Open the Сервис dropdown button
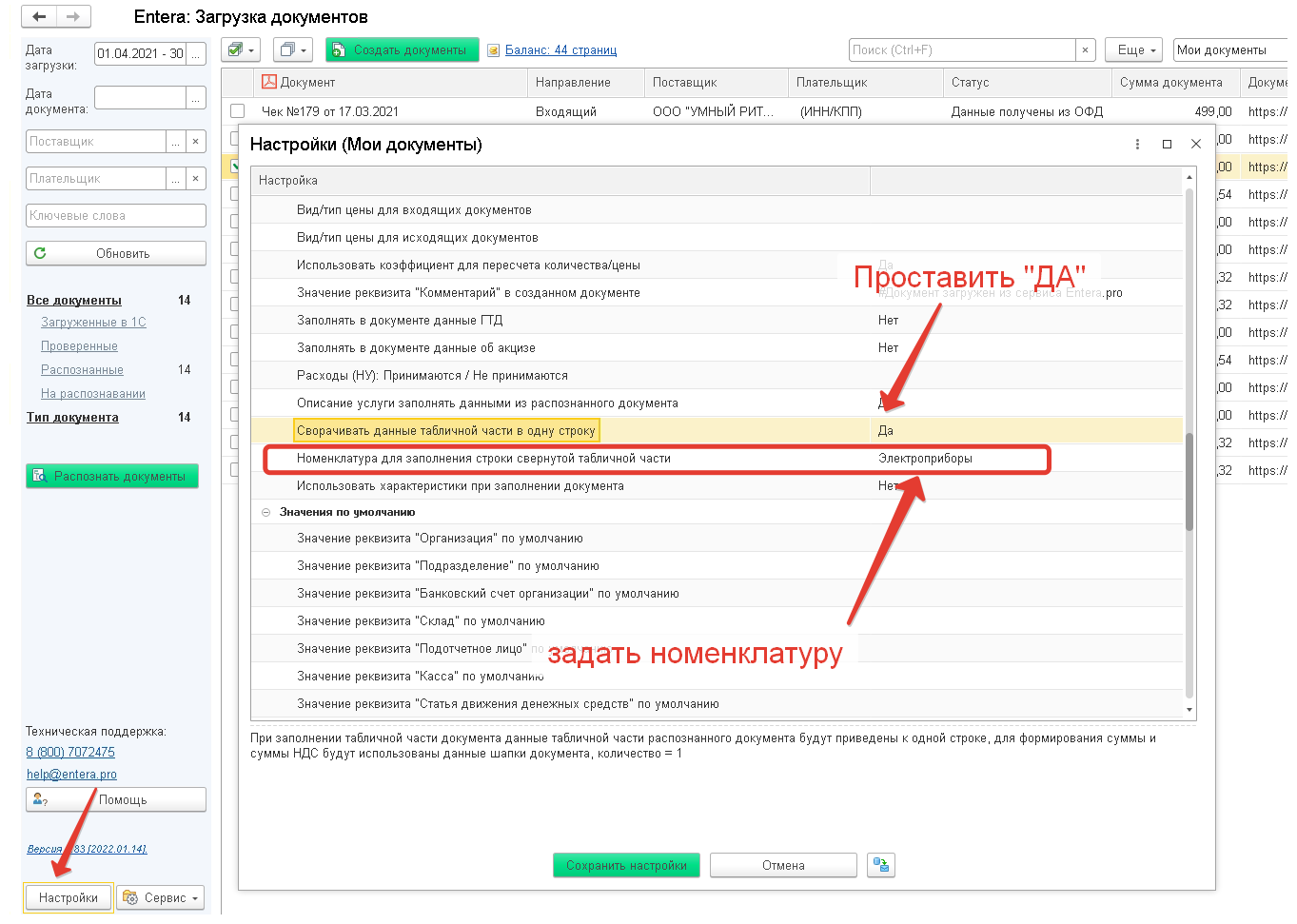Screen dimensions: 1297x924 162,898
